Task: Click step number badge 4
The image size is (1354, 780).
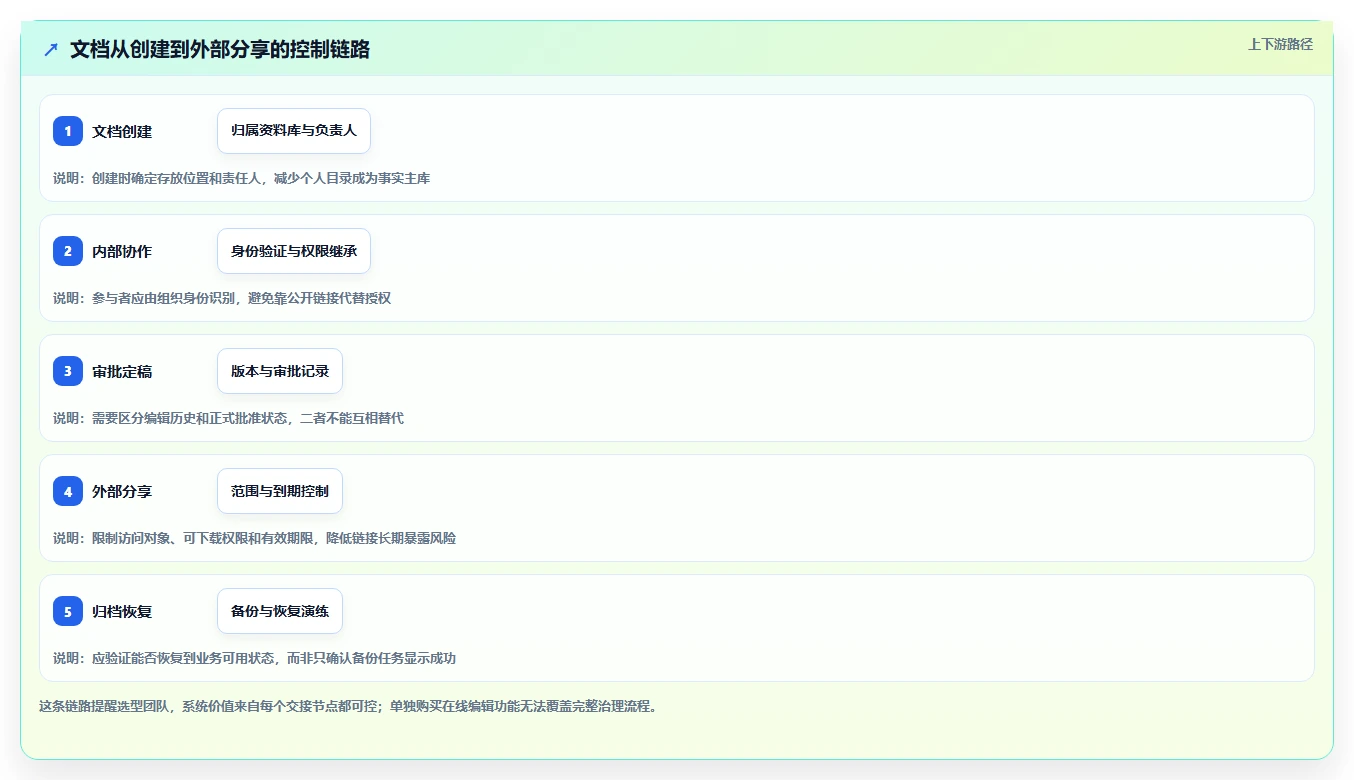Action: 68,491
